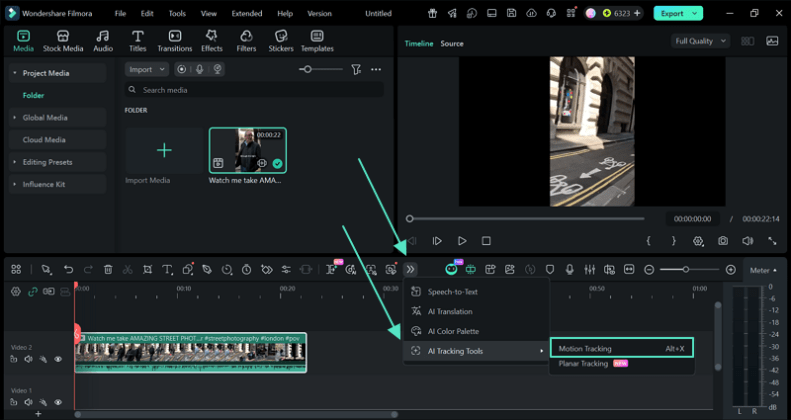This screenshot has height=420, width=791.
Task: Switch to the Timeline preview tab
Action: (x=419, y=44)
